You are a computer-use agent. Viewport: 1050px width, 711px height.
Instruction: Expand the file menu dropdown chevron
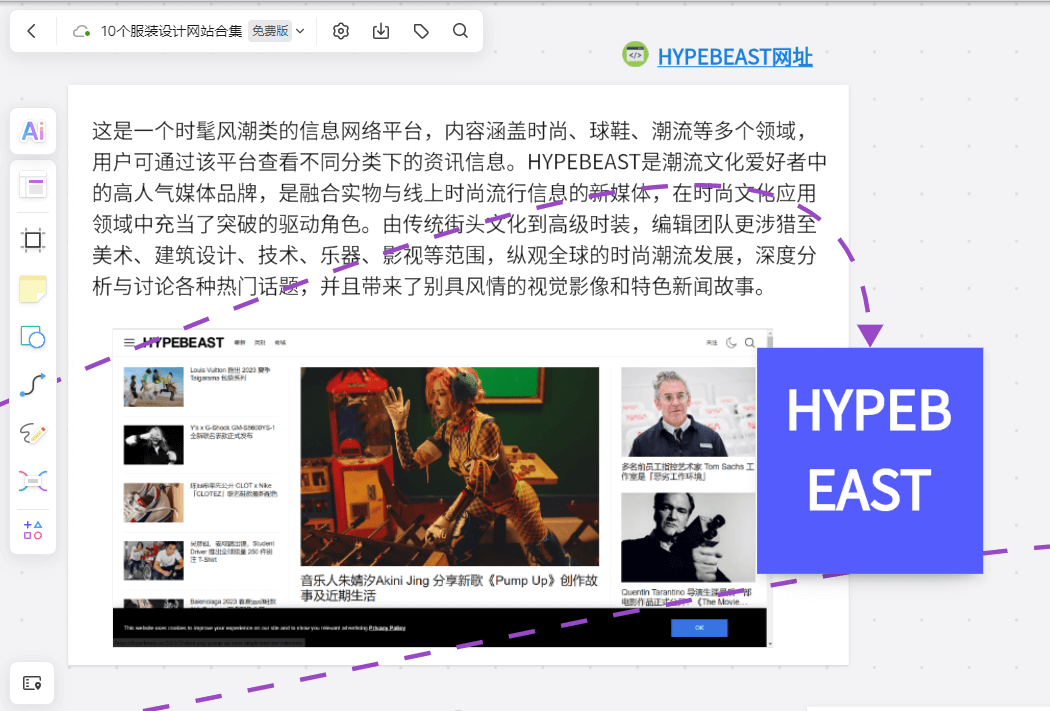pyautogui.click(x=301, y=31)
